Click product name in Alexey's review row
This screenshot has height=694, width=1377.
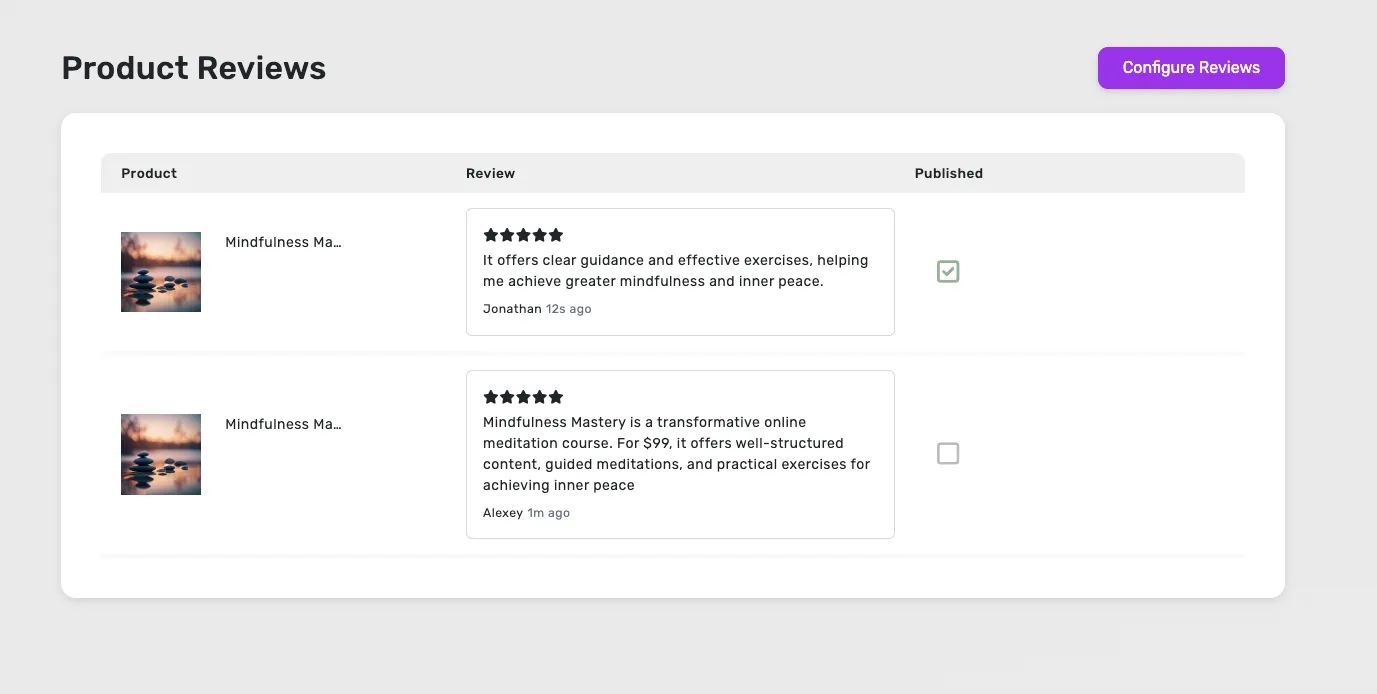click(283, 424)
